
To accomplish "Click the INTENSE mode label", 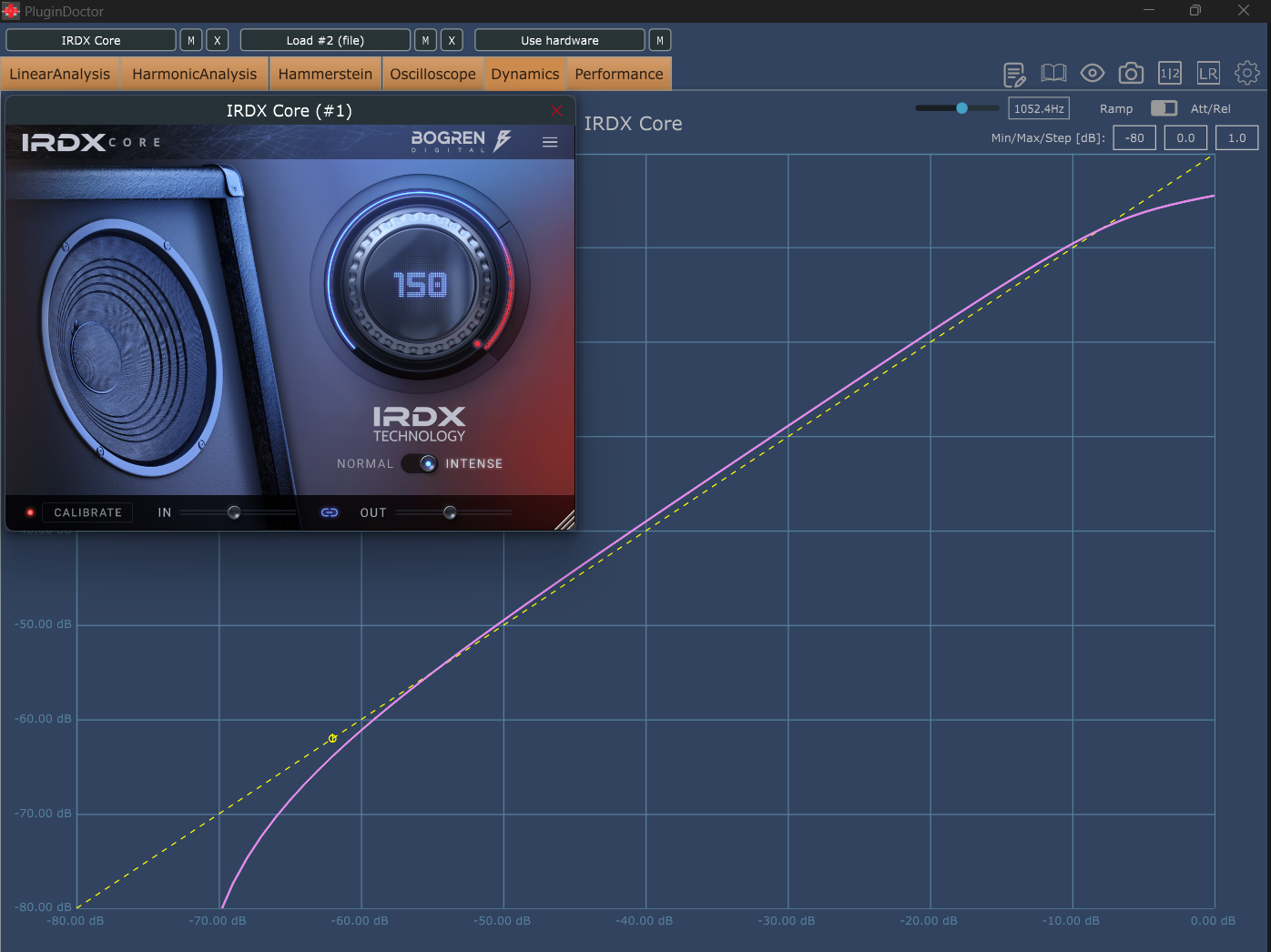I will pos(474,463).
